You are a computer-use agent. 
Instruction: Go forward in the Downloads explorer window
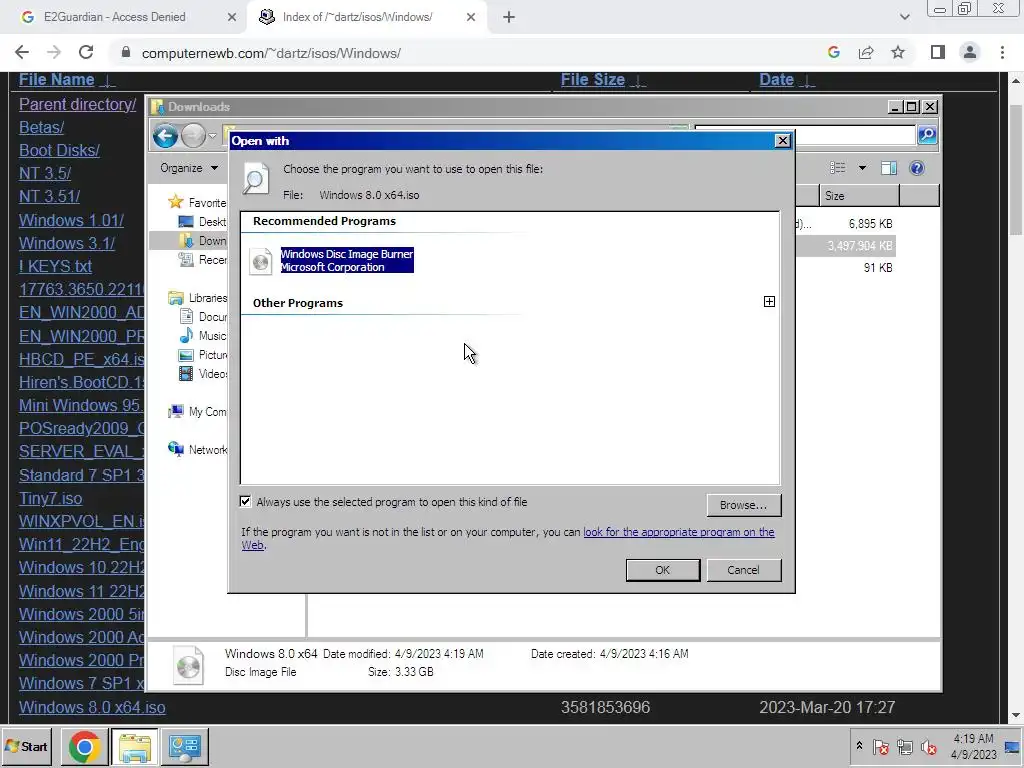click(x=193, y=136)
